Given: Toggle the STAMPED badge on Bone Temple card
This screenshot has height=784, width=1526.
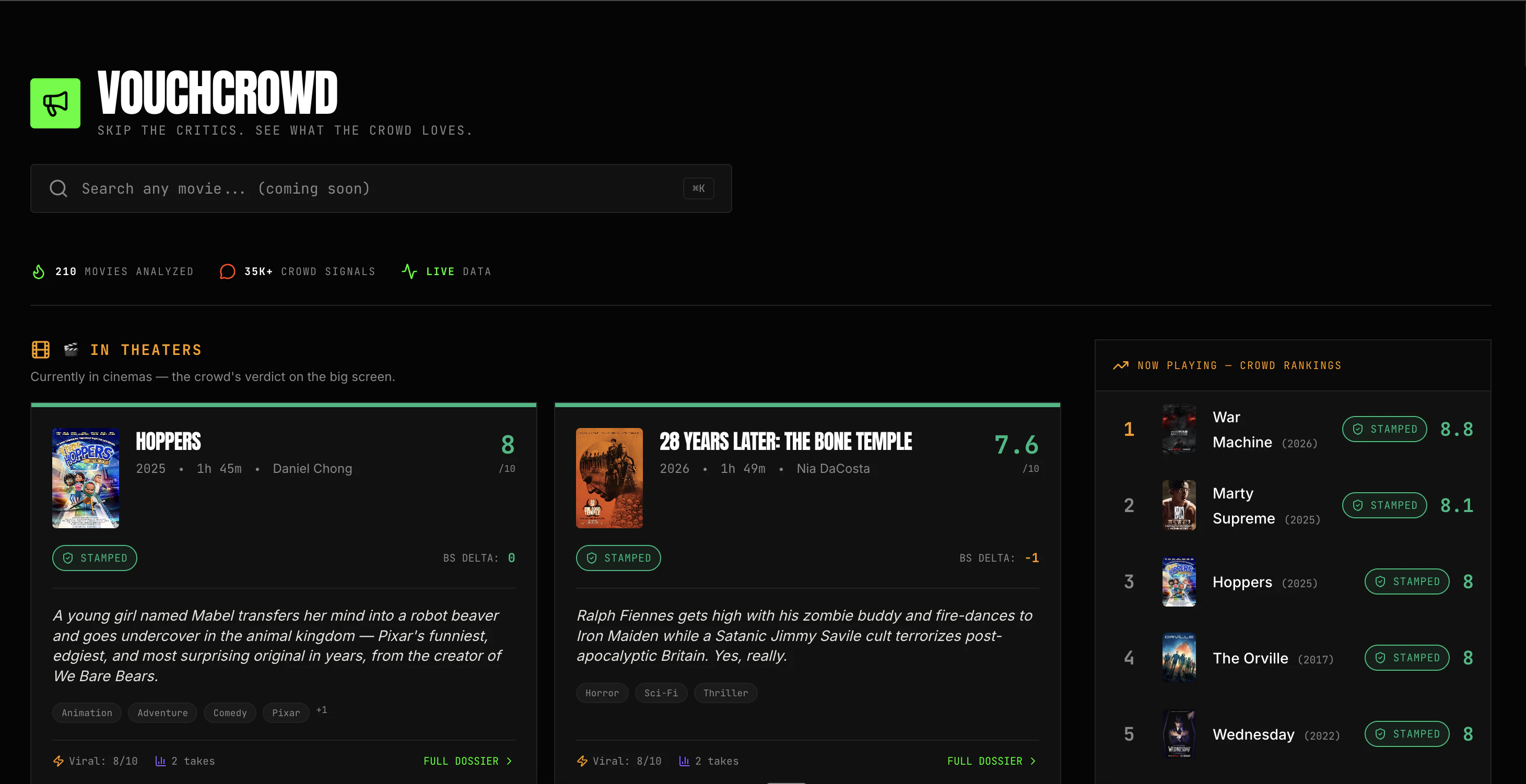Looking at the screenshot, I should [x=618, y=558].
